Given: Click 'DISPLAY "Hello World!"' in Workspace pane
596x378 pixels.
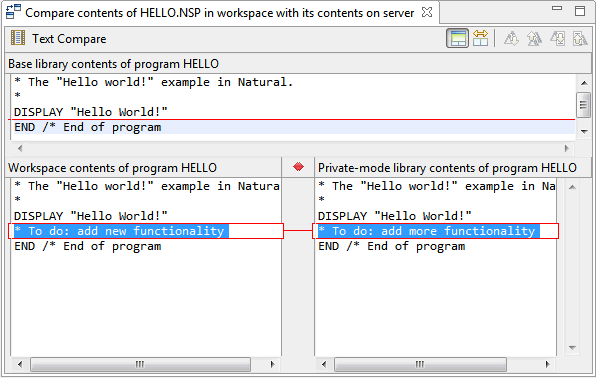Looking at the screenshot, I should [90, 216].
